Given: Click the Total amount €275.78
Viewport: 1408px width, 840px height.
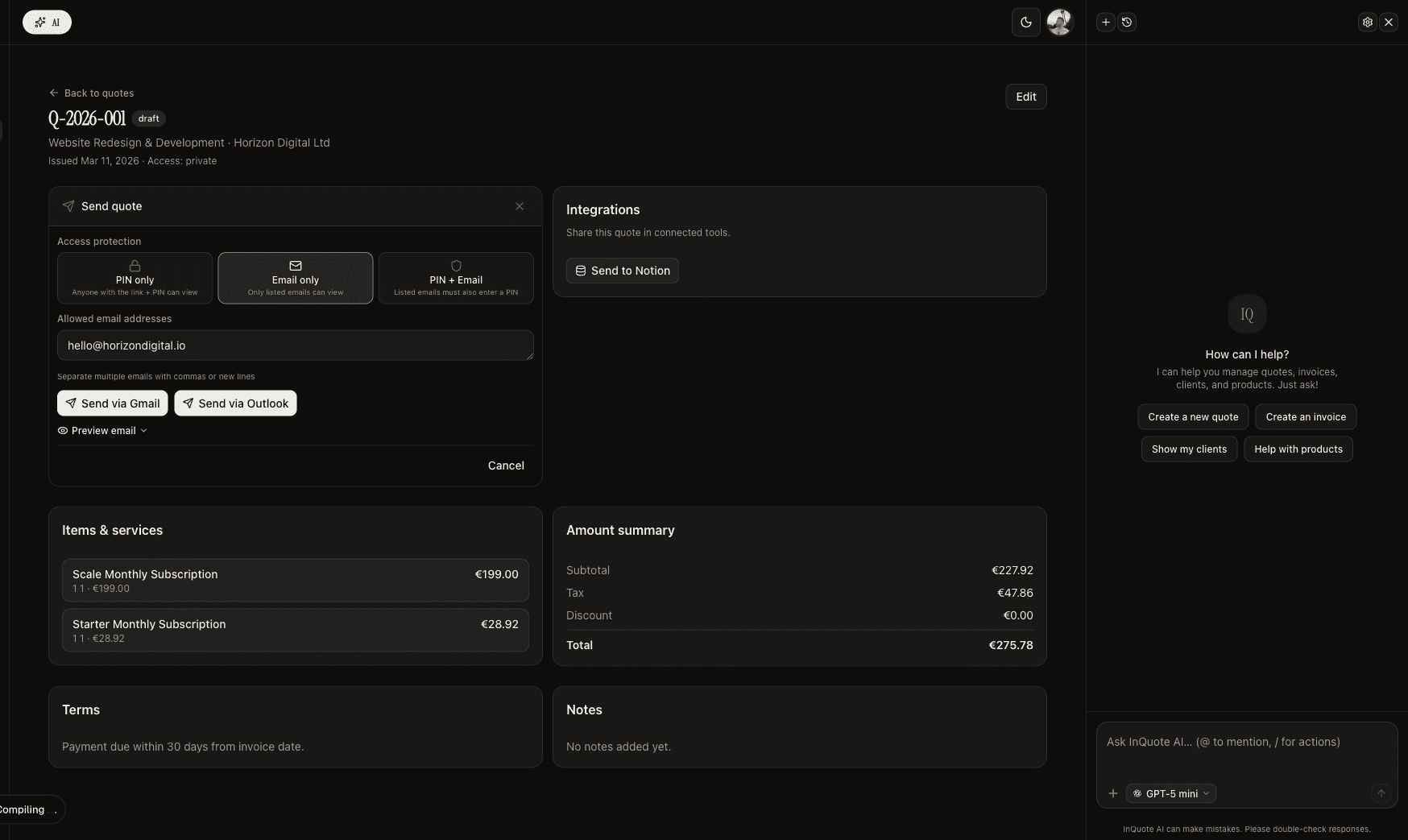Looking at the screenshot, I should [x=1011, y=645].
